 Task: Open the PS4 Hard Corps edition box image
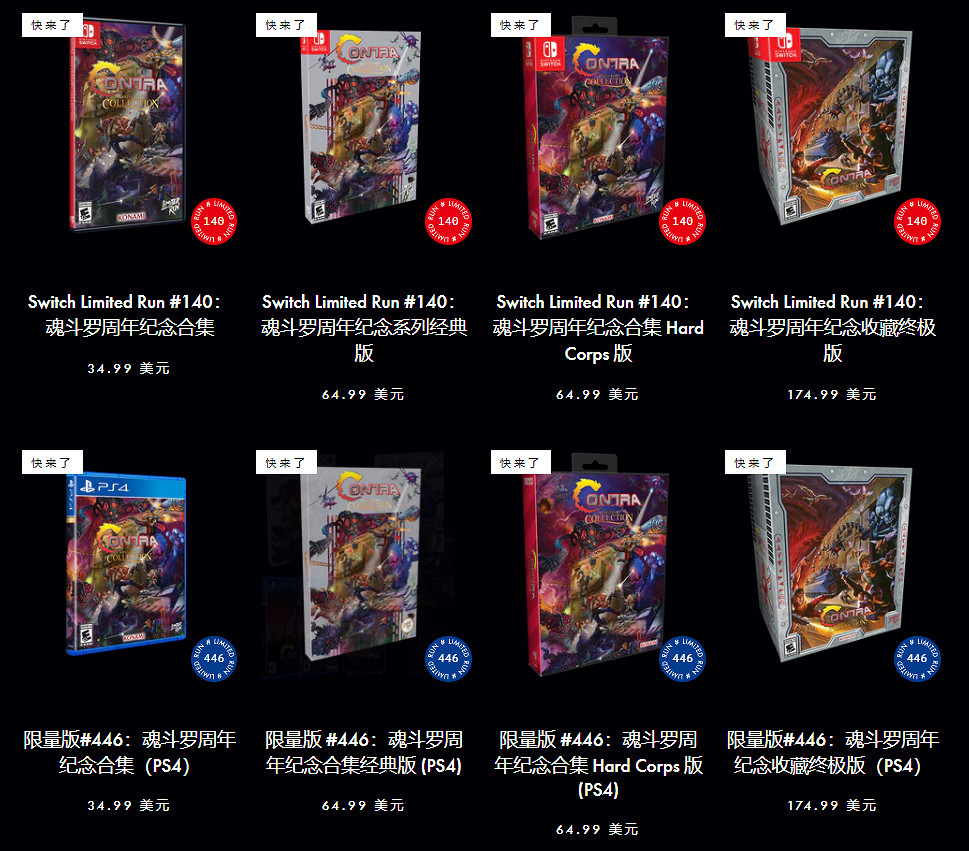596,565
